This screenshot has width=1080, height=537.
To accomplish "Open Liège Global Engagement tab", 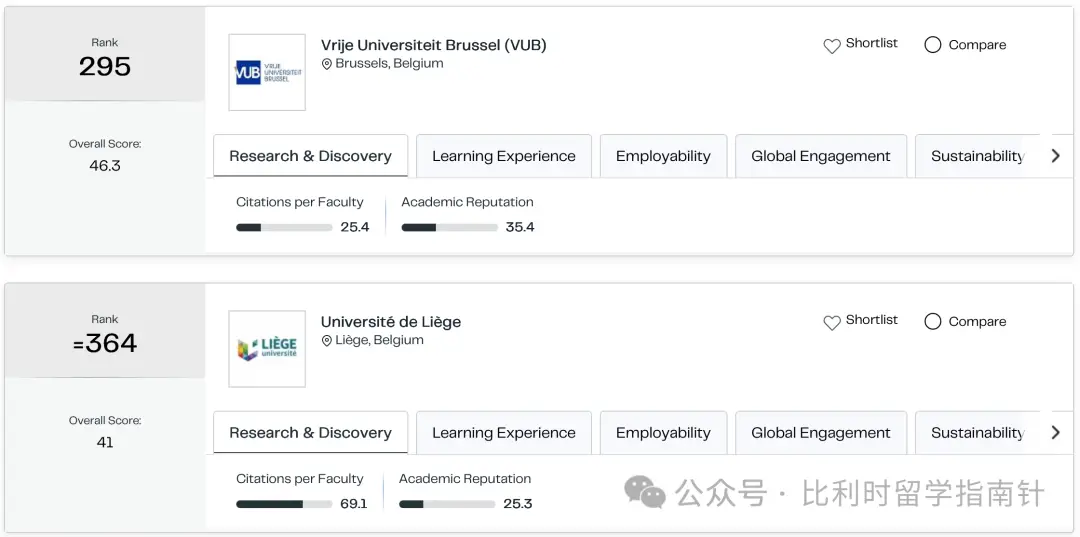I will 821,433.
